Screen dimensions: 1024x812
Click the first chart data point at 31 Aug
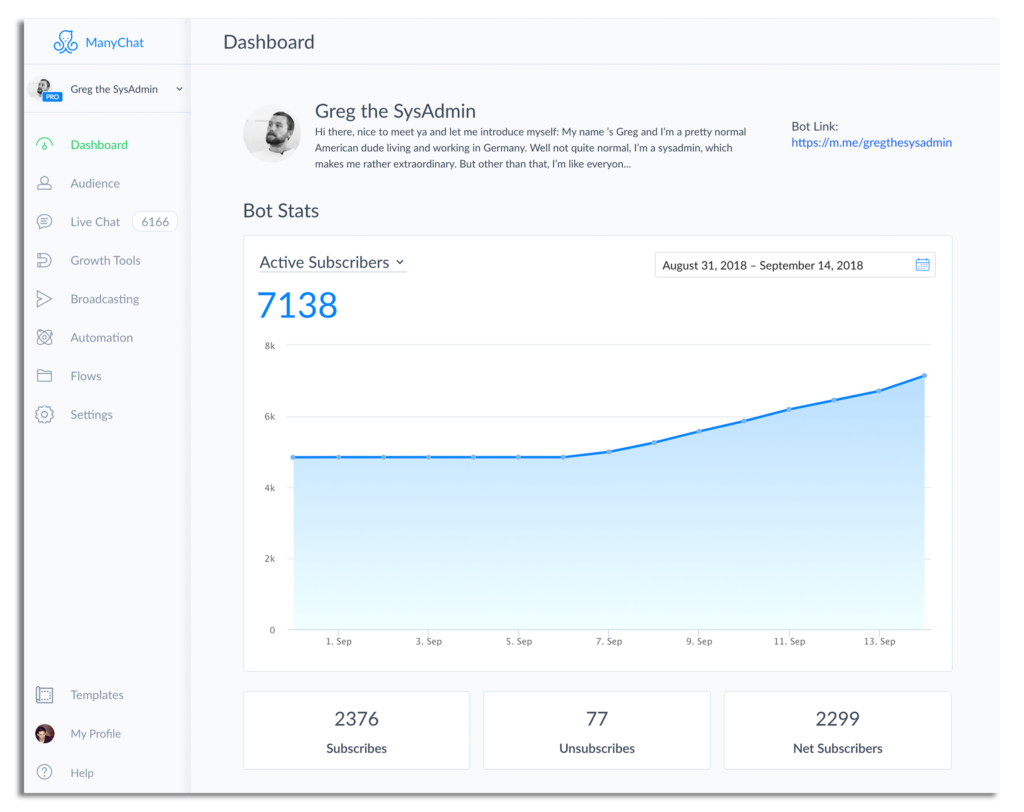click(x=293, y=457)
